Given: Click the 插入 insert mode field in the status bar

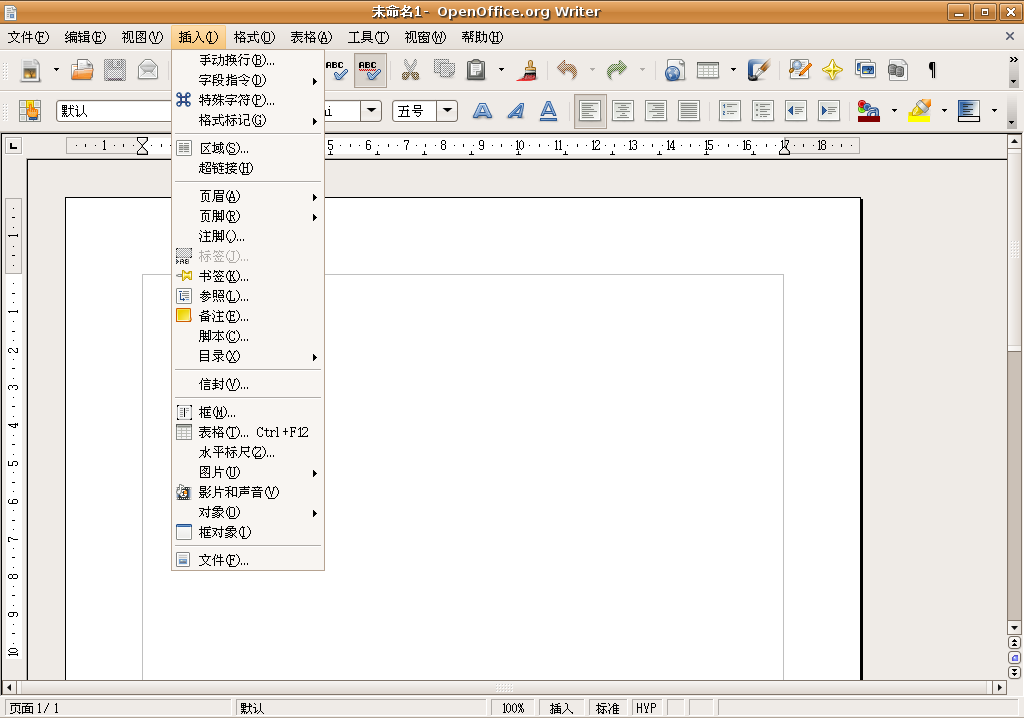Looking at the screenshot, I should point(562,708).
